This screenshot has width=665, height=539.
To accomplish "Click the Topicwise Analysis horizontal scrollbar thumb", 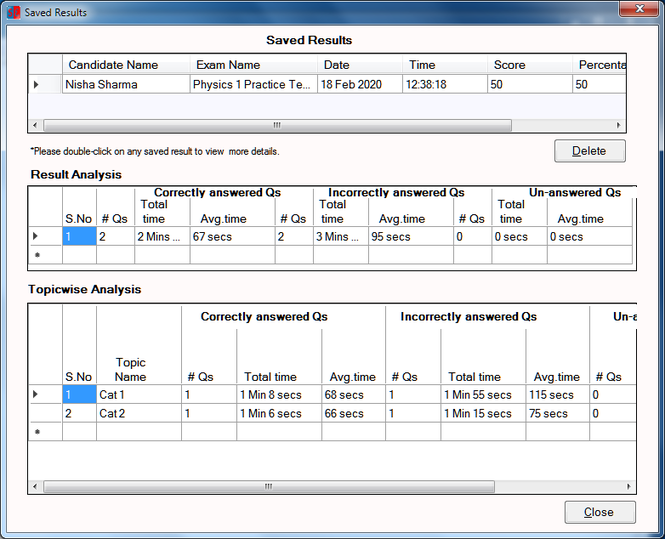I will pyautogui.click(x=269, y=486).
